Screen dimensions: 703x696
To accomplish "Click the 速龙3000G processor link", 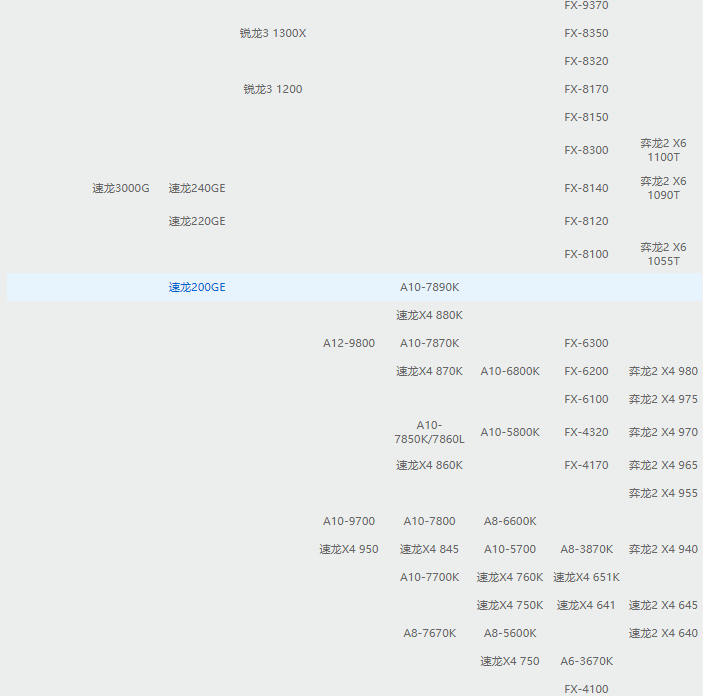I will pos(121,188).
